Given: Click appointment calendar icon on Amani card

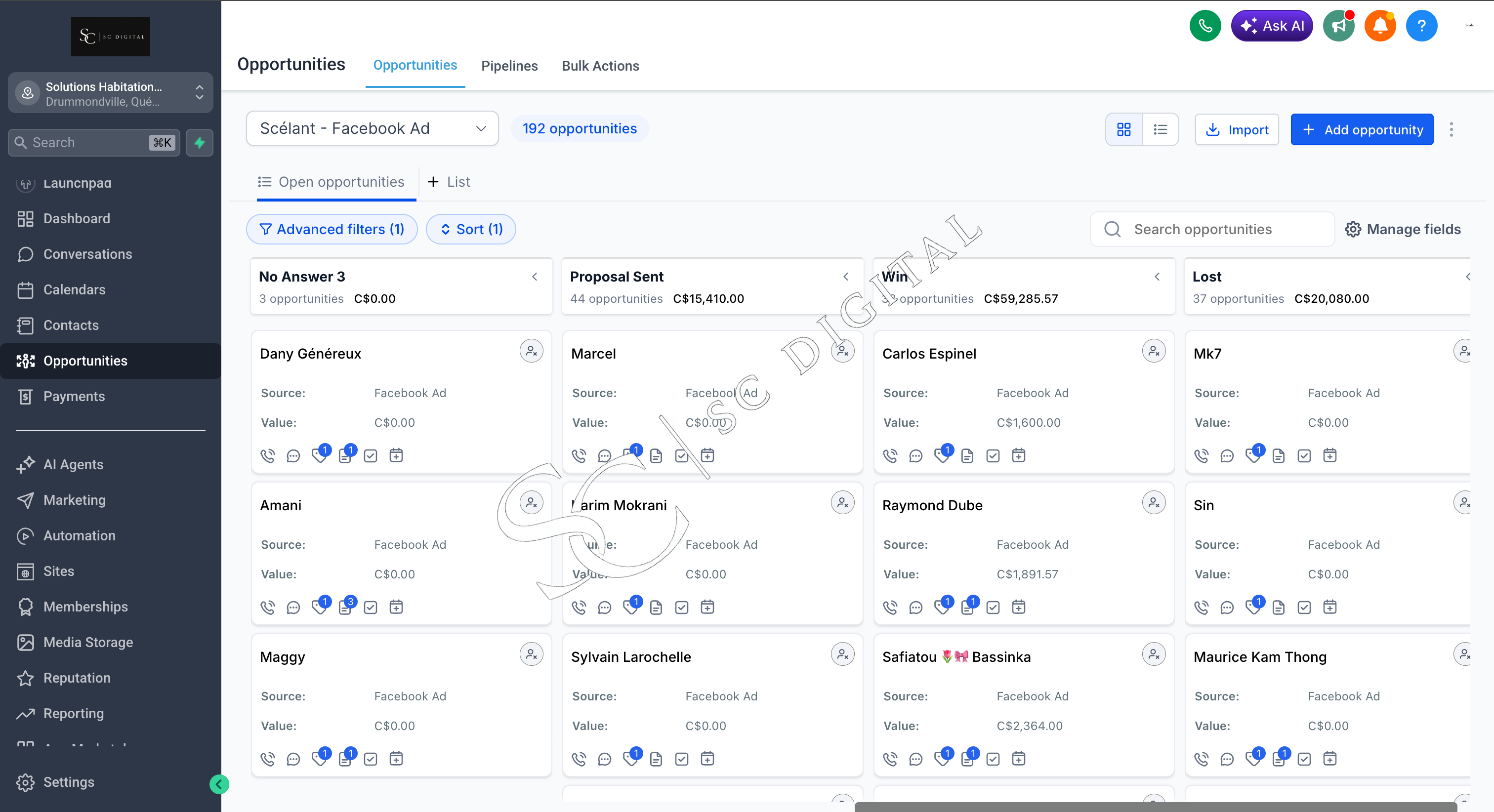Looking at the screenshot, I should pos(396,607).
